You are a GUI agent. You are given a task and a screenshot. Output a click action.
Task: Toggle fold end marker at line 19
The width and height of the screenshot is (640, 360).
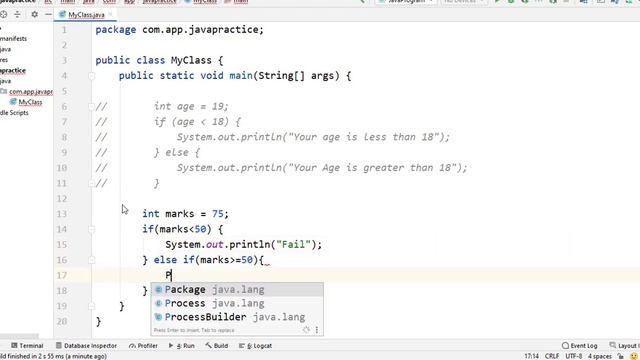click(91, 306)
